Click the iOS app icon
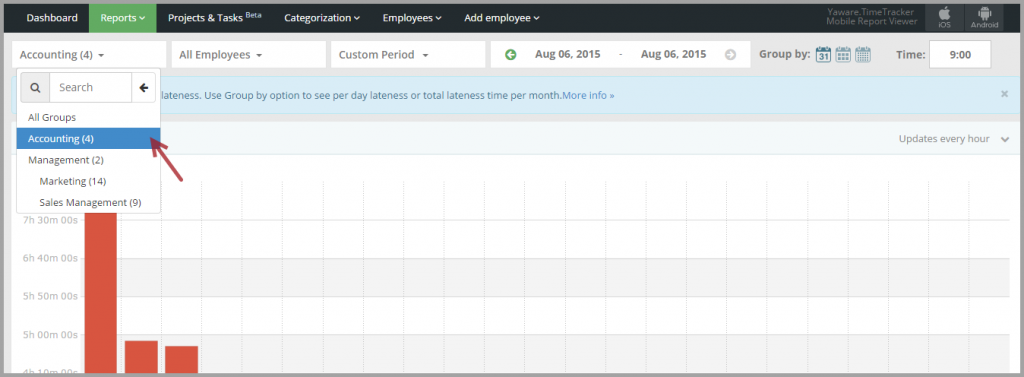Viewport: 1024px width, 377px height. (x=943, y=17)
